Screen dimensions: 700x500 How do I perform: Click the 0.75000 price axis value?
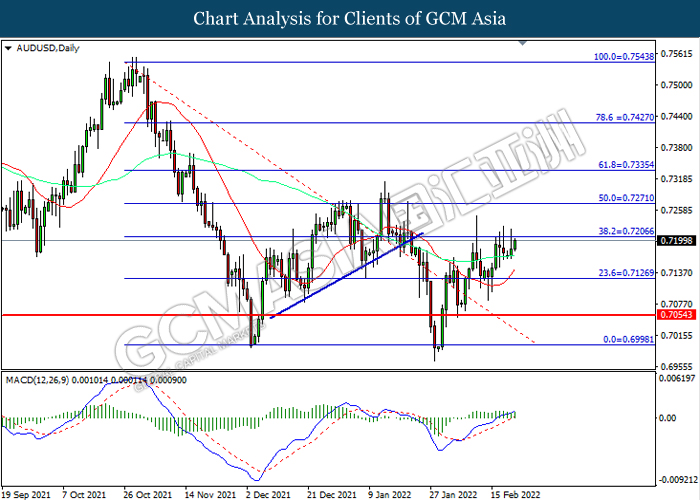point(676,85)
